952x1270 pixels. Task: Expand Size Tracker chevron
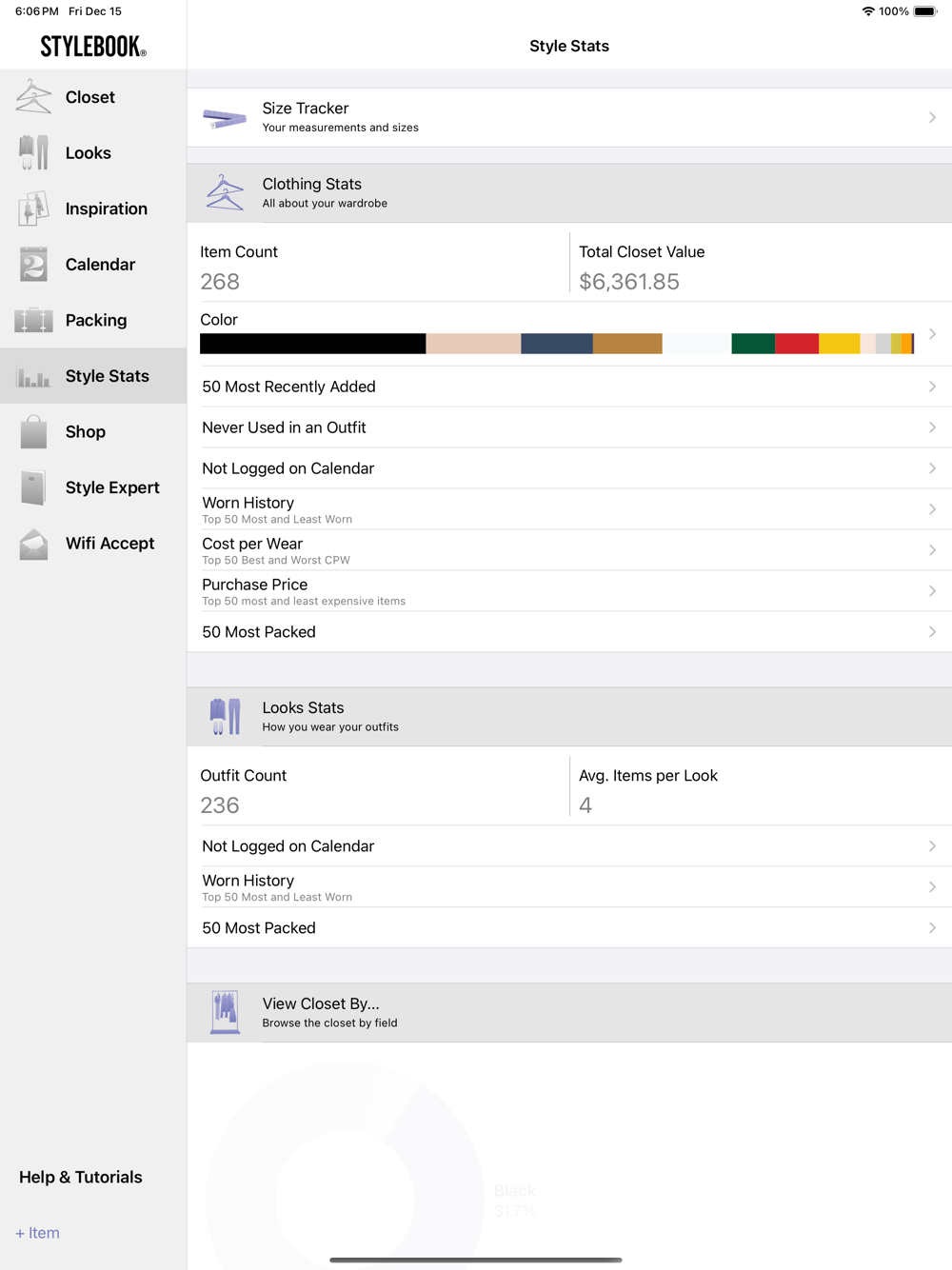[932, 117]
